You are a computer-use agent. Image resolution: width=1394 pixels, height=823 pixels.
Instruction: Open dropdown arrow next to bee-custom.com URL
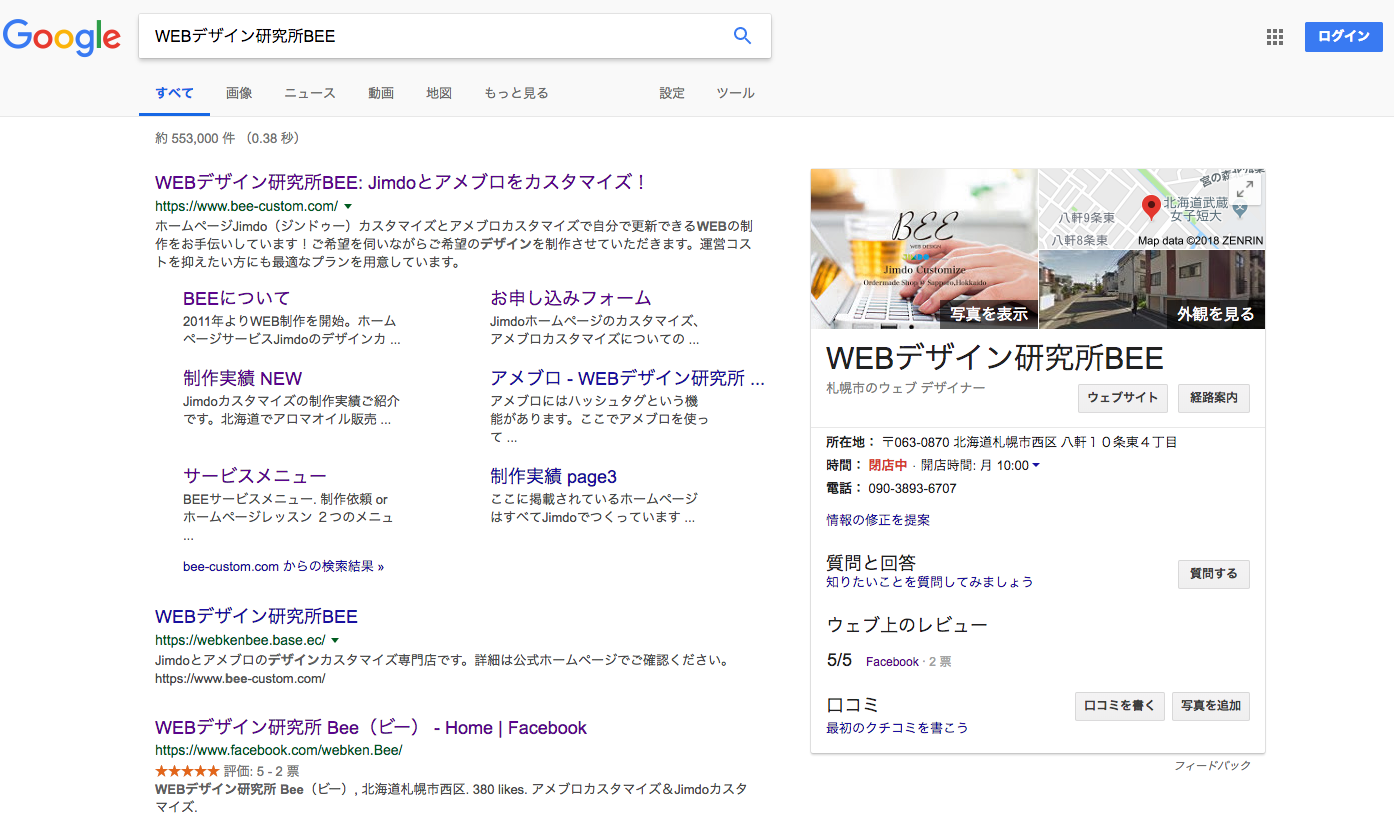348,206
